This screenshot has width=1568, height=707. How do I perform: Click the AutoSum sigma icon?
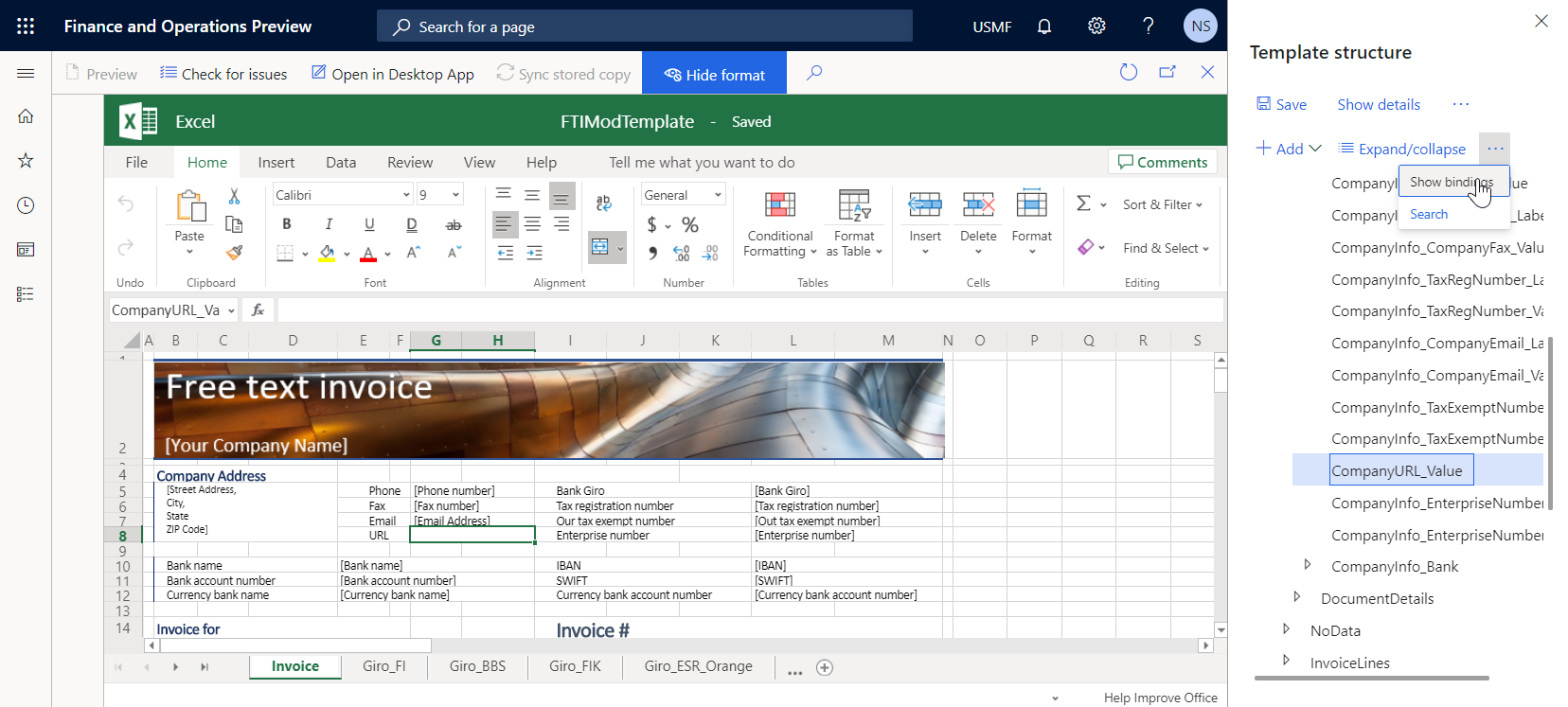pos(1084,203)
